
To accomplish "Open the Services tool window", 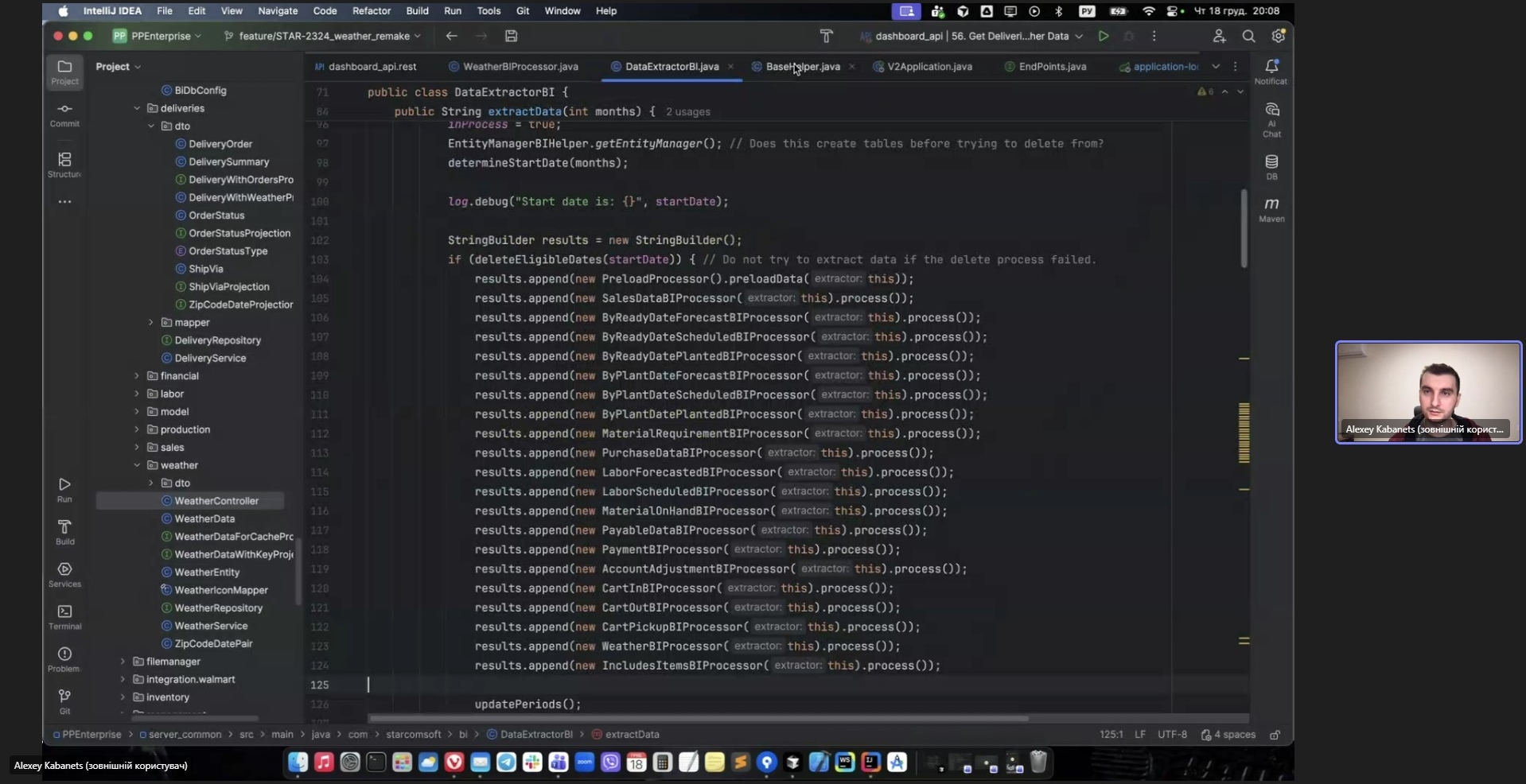I will pos(64,574).
